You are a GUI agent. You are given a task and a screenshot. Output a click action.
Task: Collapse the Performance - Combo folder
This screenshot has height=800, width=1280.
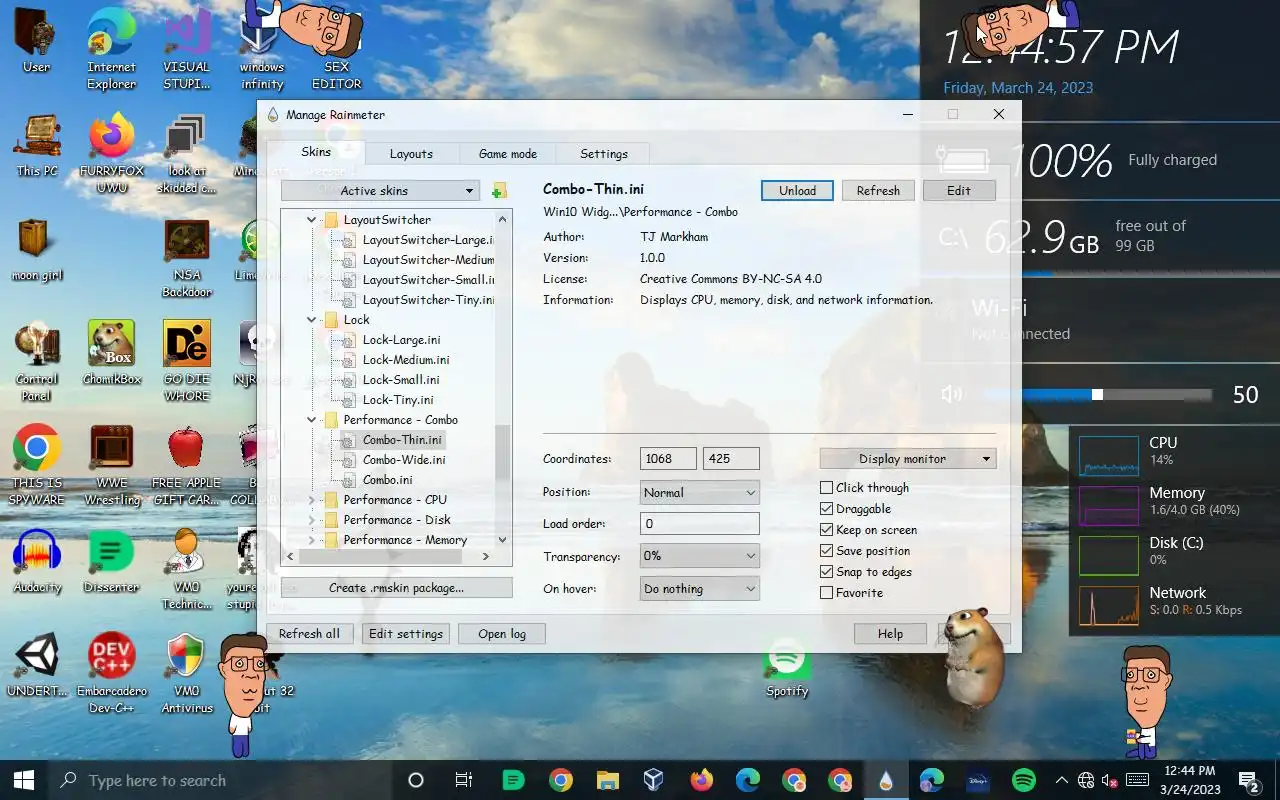click(x=311, y=420)
